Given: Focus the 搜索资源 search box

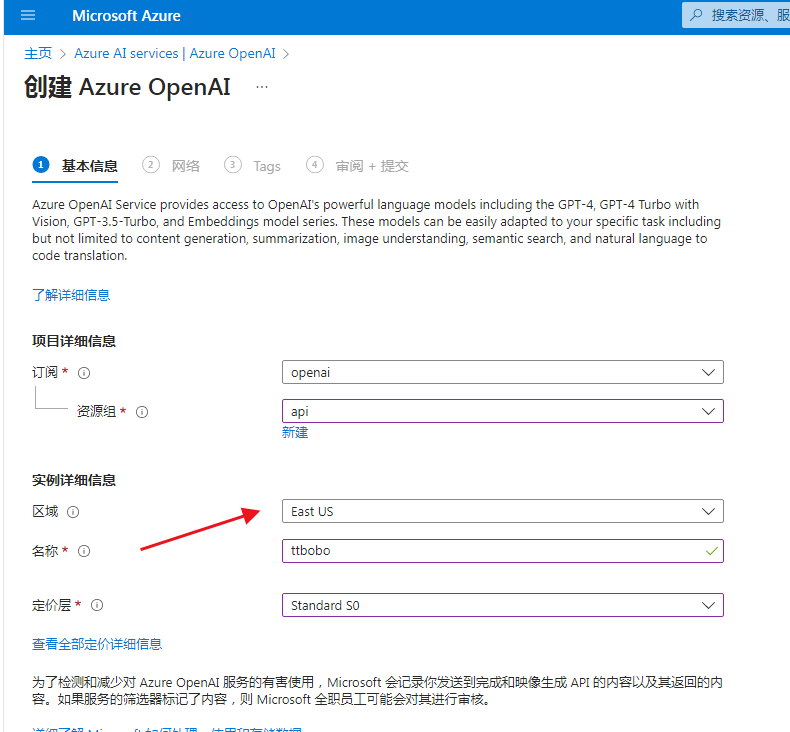Looking at the screenshot, I should point(736,15).
